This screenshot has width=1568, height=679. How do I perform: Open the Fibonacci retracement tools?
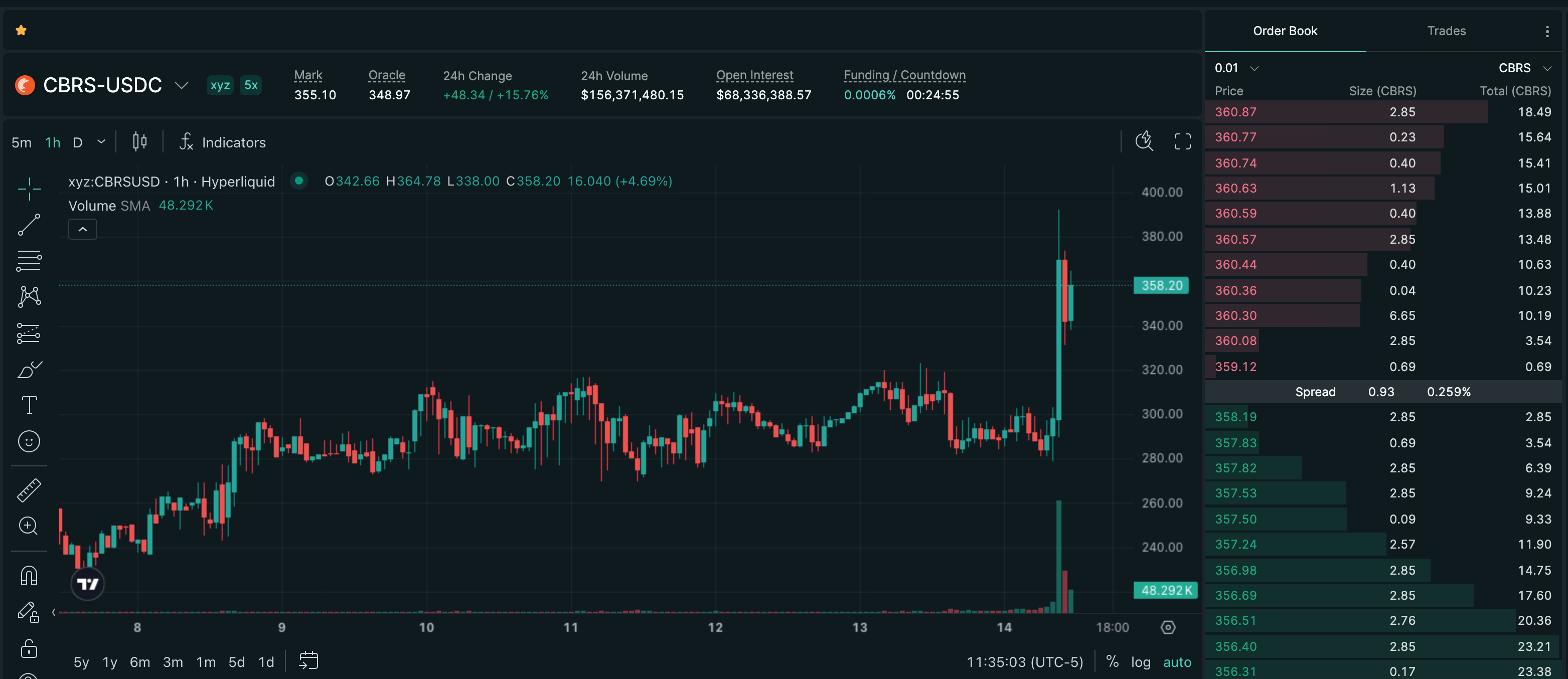tap(29, 261)
